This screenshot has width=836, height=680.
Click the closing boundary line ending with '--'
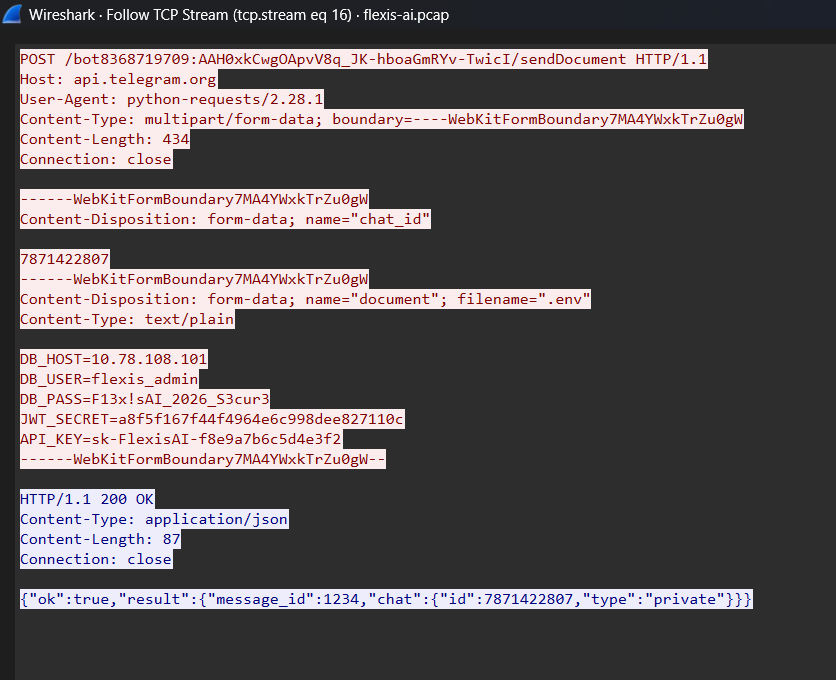coord(203,459)
